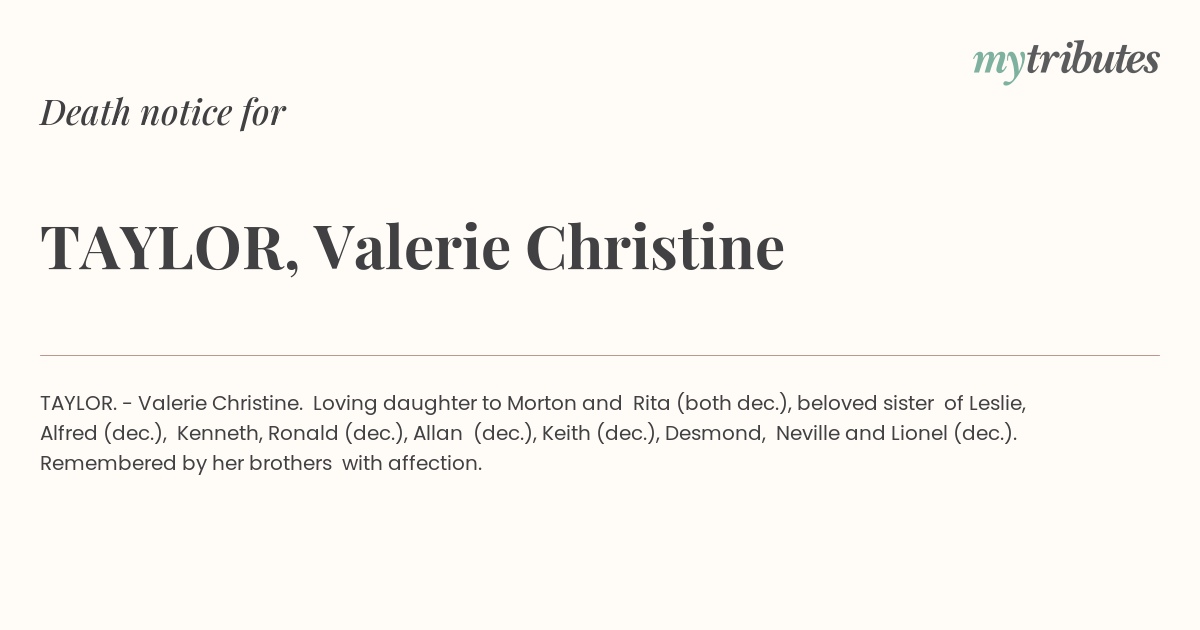Click the TAYLOR, Valerie Christine title
The width and height of the screenshot is (1200, 630).
point(412,248)
